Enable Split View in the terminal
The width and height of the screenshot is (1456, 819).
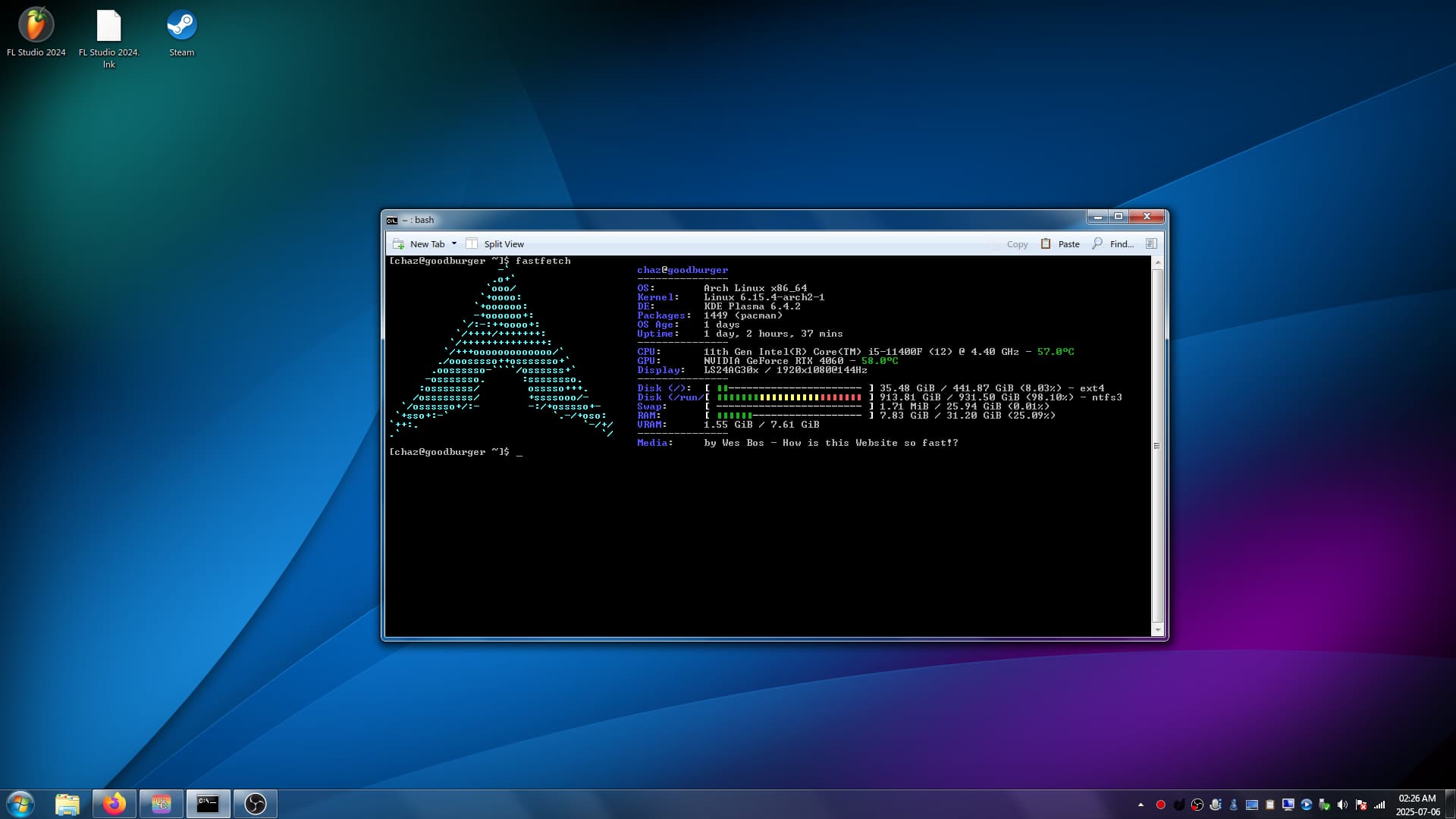tap(495, 244)
